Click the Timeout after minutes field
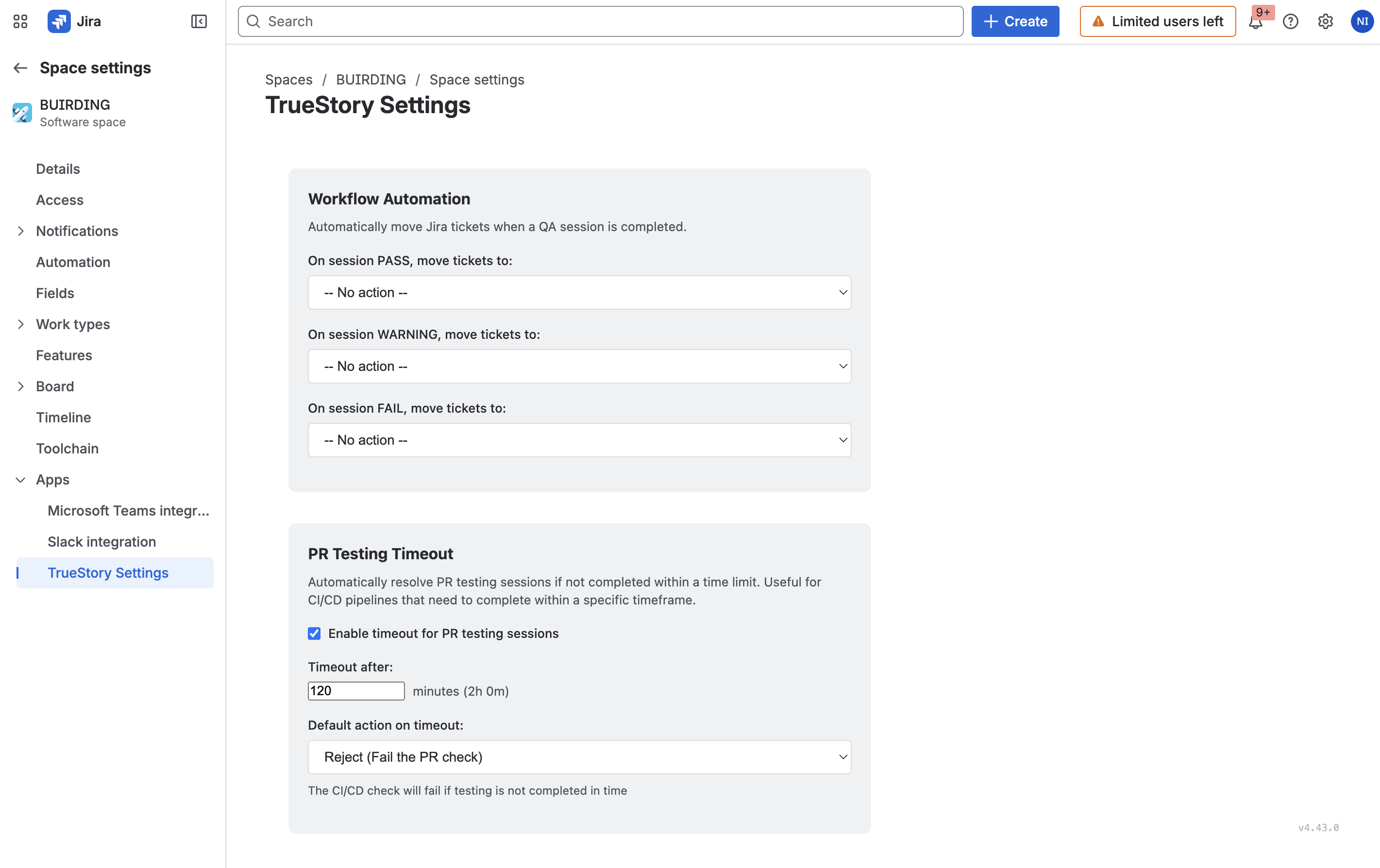This screenshot has height=868, width=1380. (356, 691)
